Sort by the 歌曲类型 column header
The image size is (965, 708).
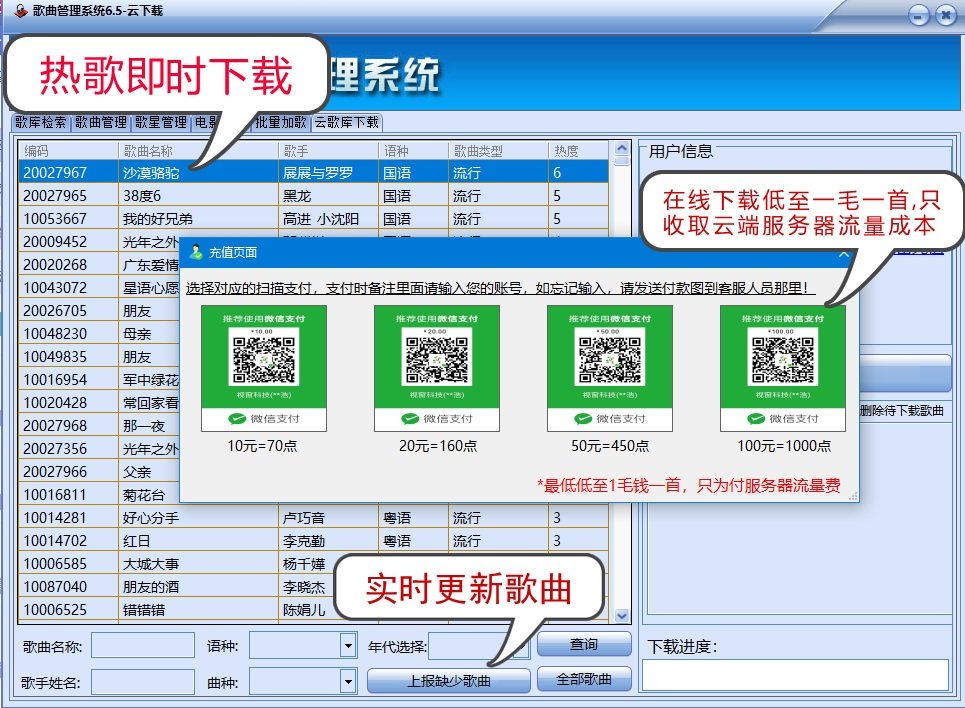point(499,151)
